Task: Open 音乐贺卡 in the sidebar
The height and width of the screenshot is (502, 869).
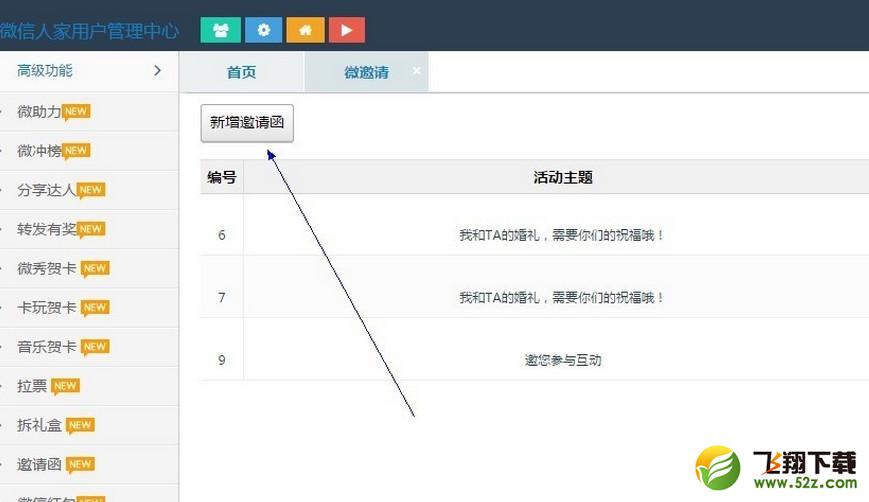Action: (x=46, y=347)
